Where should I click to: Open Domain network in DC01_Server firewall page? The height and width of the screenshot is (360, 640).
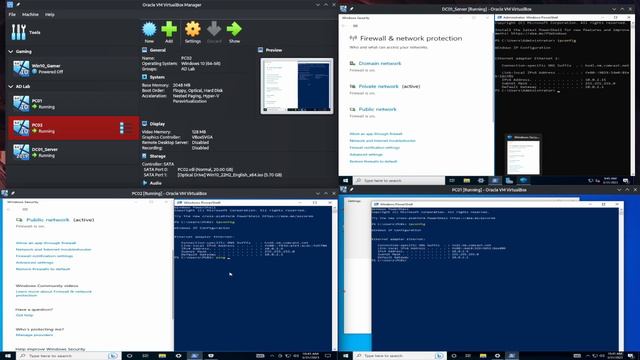tap(380, 63)
